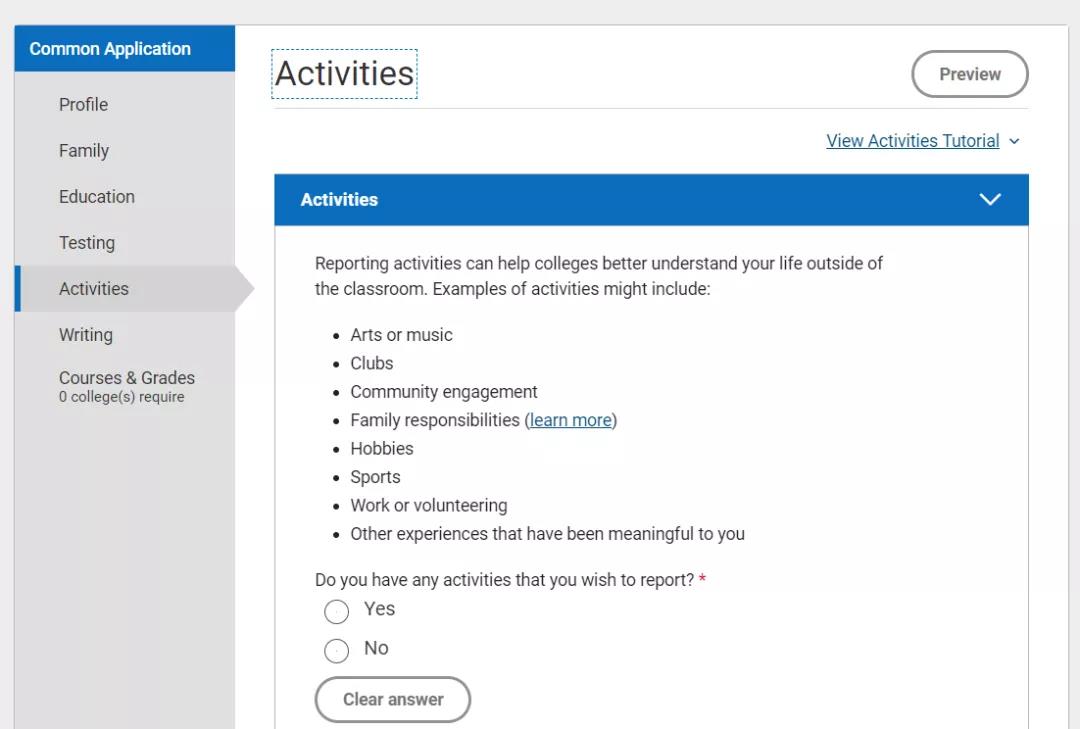Screen dimensions: 1080x729
Task: Click the 'Hobbies' list item
Action: pyautogui.click(x=382, y=449)
